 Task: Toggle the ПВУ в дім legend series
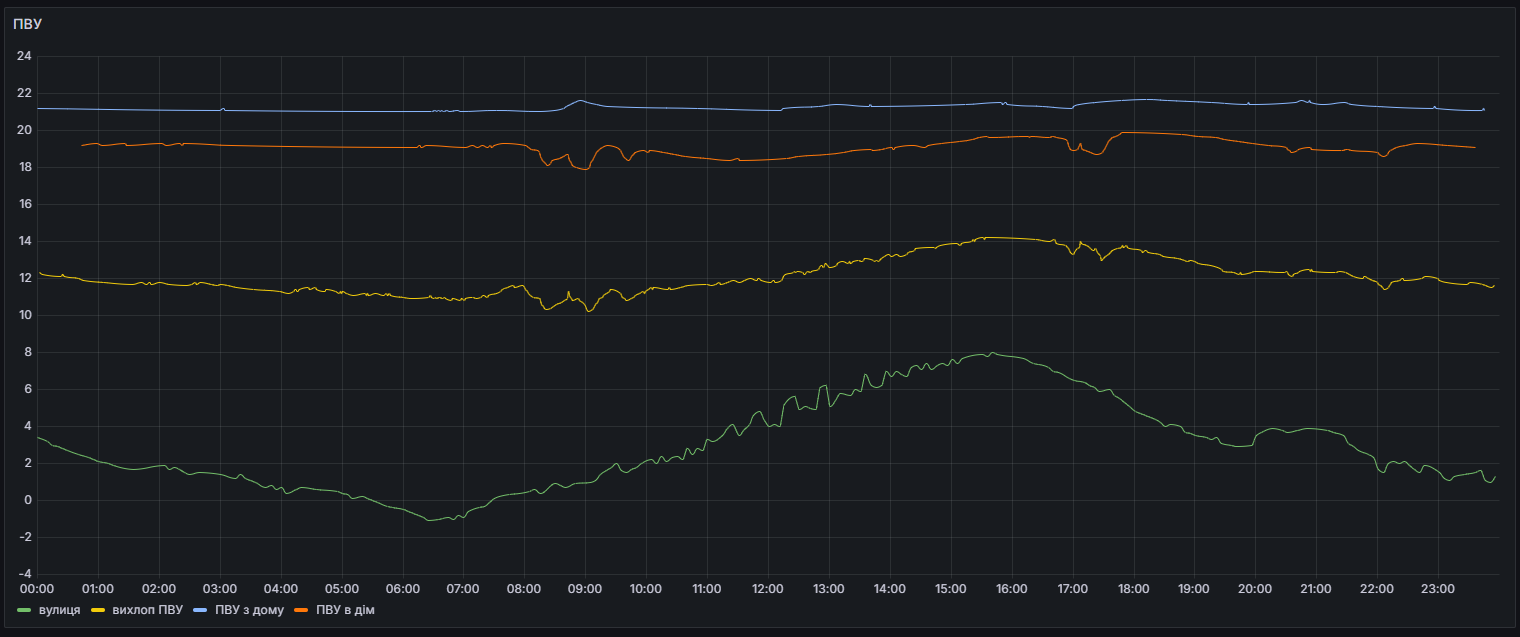[x=345, y=609]
